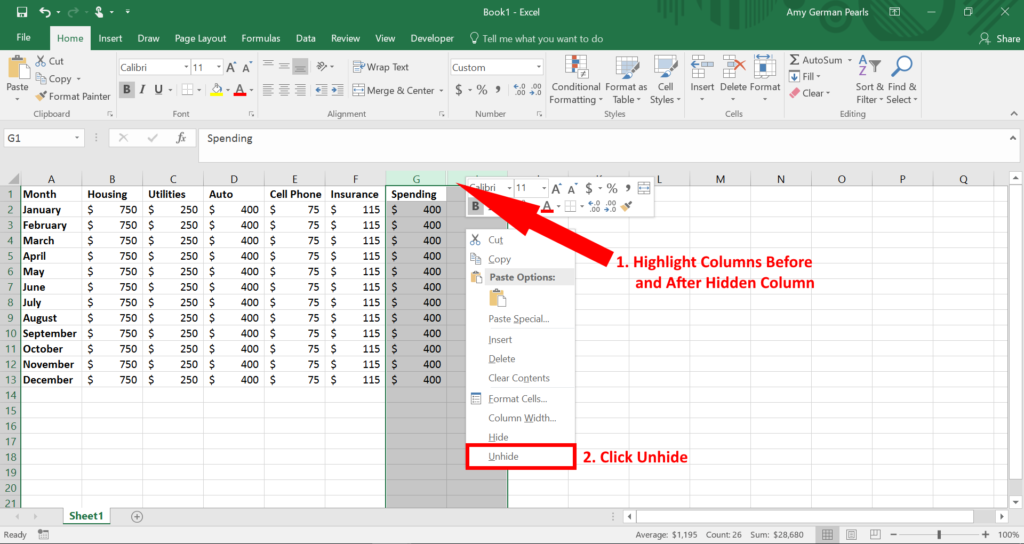The width and height of the screenshot is (1024, 544).
Task: Click the Format Painter tool
Action: (73, 96)
